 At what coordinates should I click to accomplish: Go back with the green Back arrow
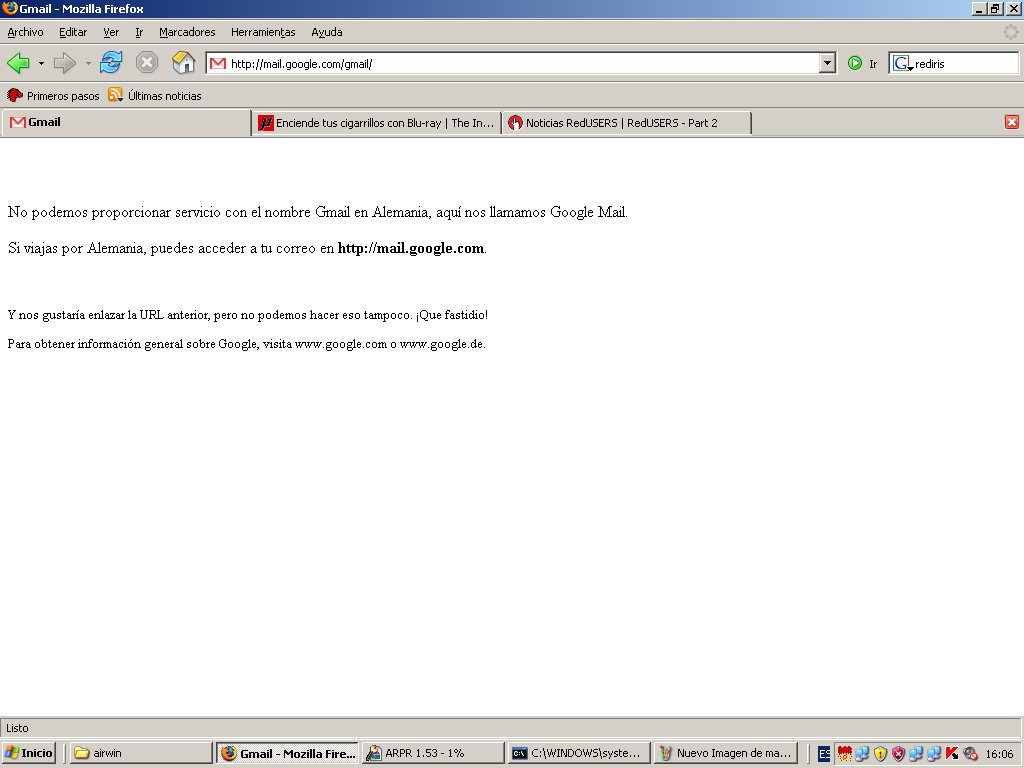point(18,63)
